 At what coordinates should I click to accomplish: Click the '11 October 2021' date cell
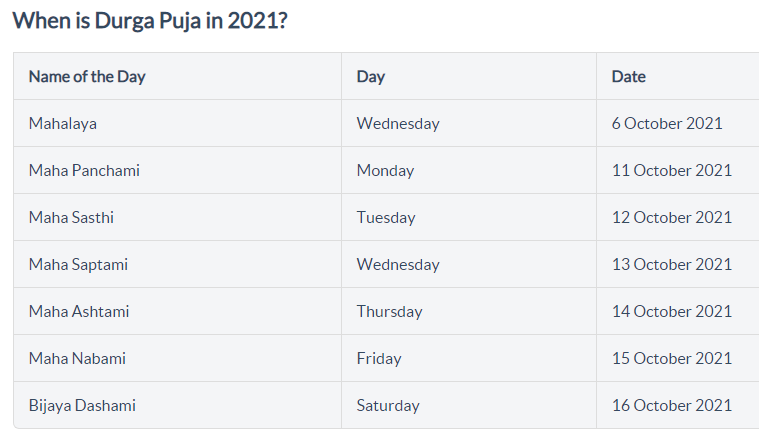point(672,171)
